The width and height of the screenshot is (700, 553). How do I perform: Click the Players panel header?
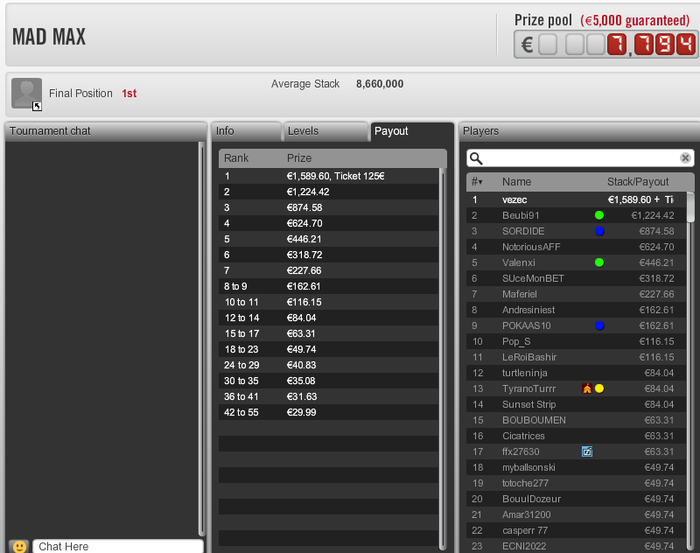(579, 131)
